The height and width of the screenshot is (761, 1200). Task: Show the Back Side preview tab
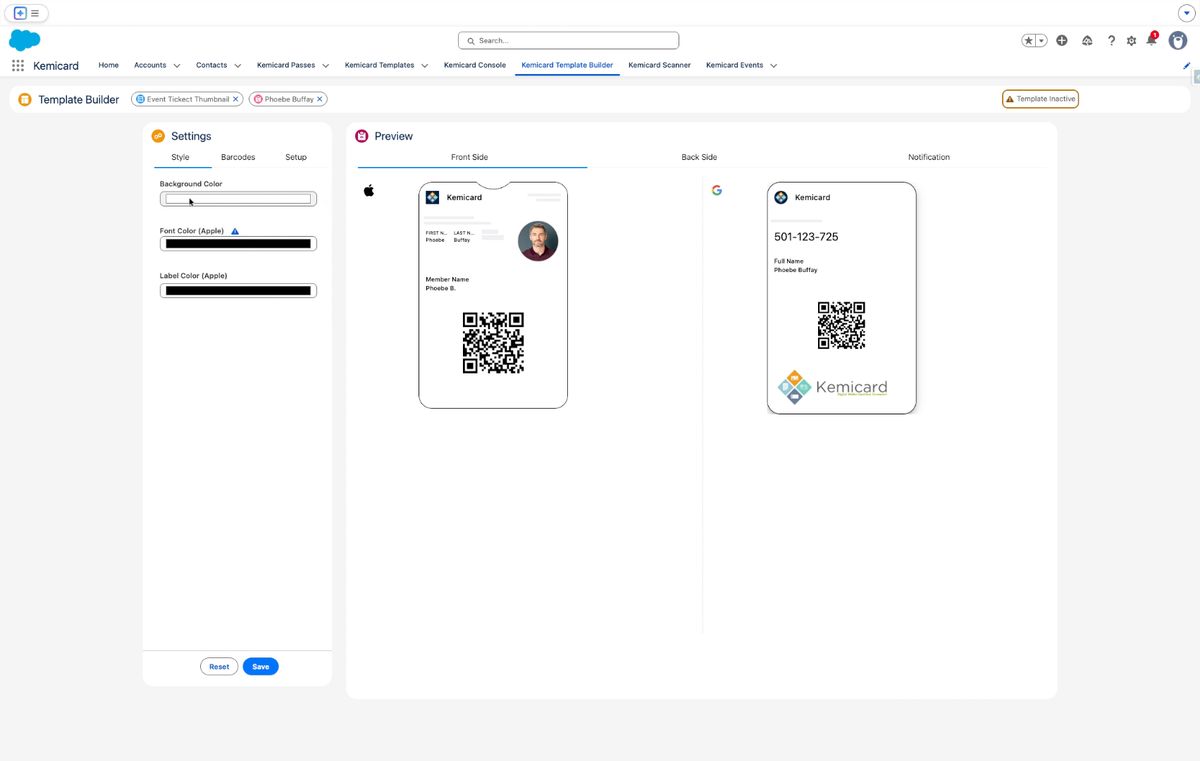[699, 157]
